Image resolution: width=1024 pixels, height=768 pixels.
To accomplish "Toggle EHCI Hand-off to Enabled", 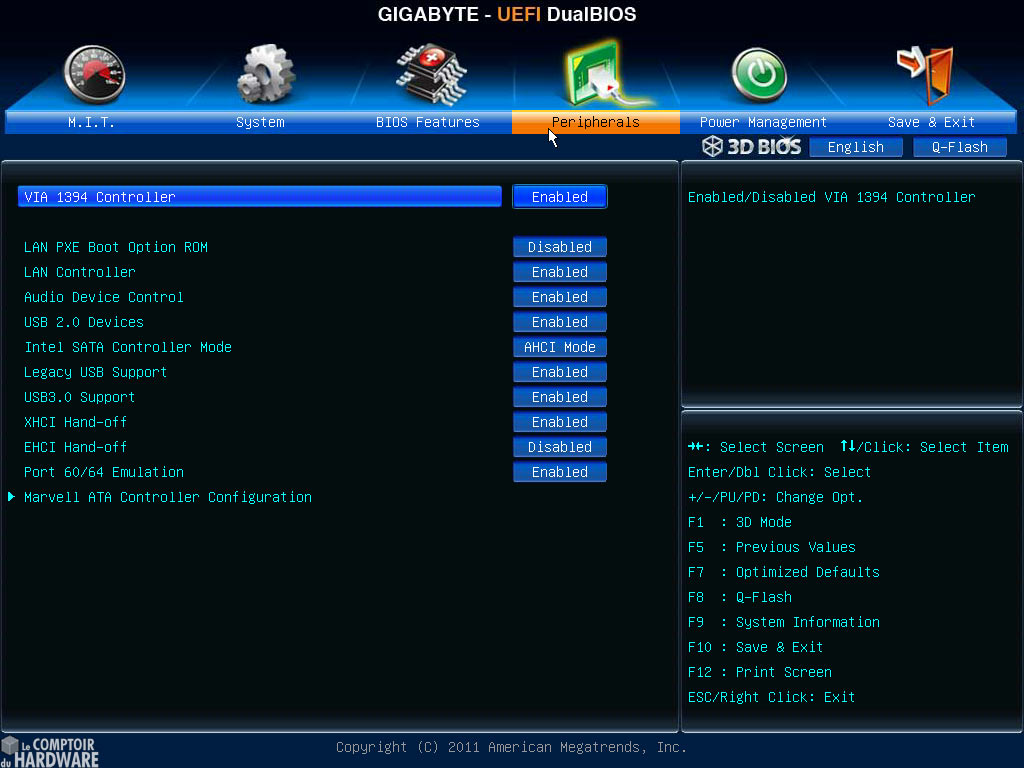I will pos(559,446).
